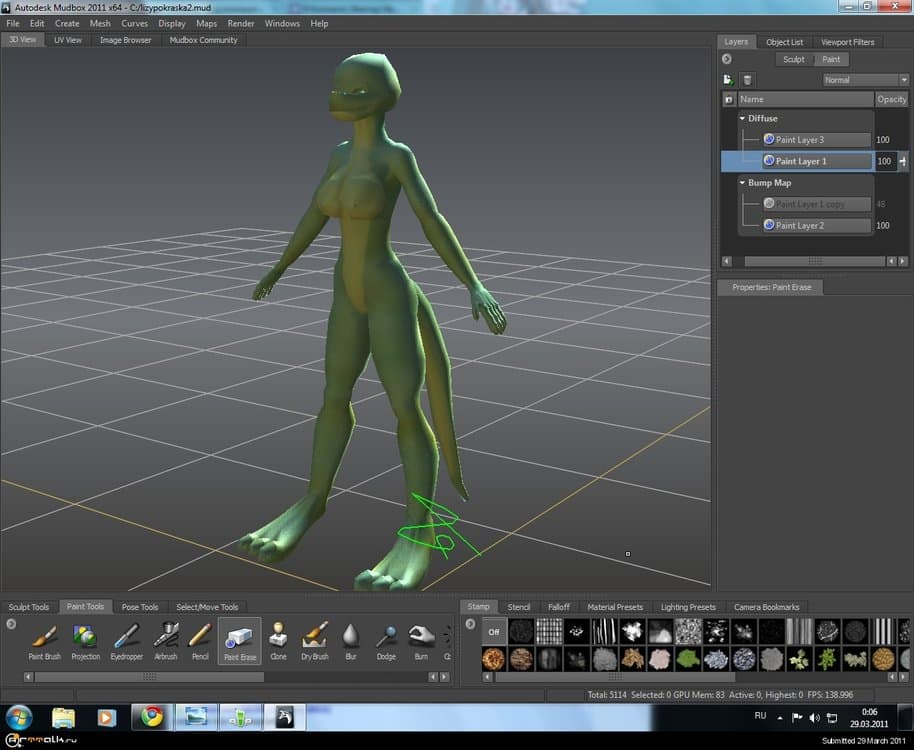Create a new paint layer
Viewport: 914px width, 750px height.
(728, 80)
